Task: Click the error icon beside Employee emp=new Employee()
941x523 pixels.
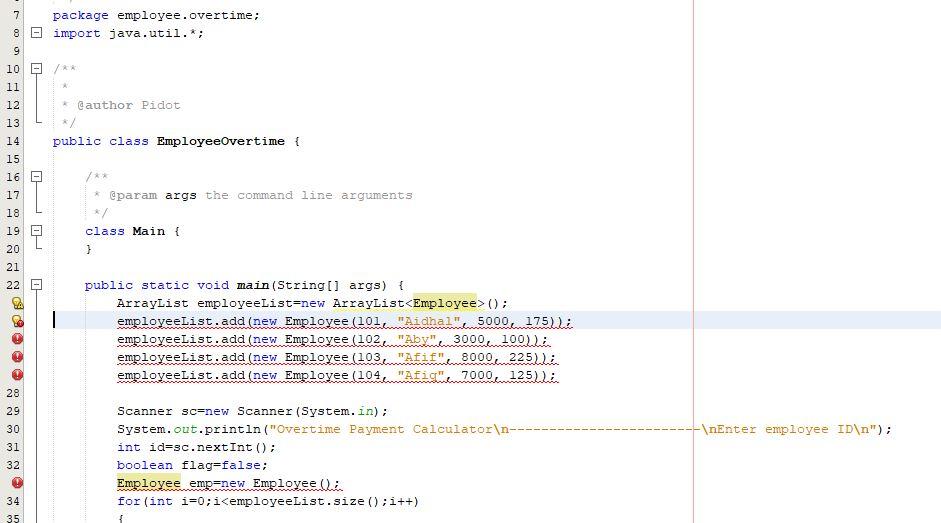Action: [x=18, y=483]
